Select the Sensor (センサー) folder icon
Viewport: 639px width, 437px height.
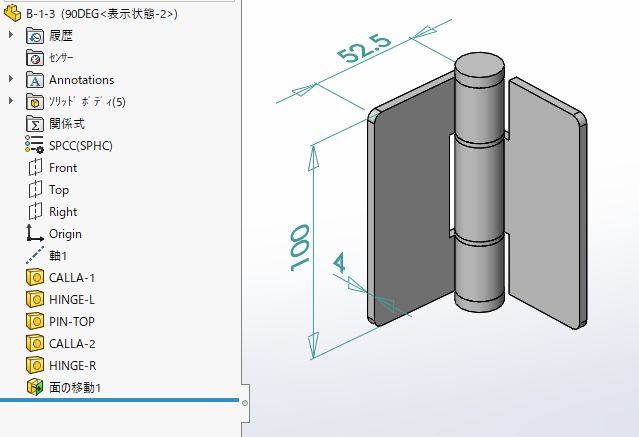[35, 58]
